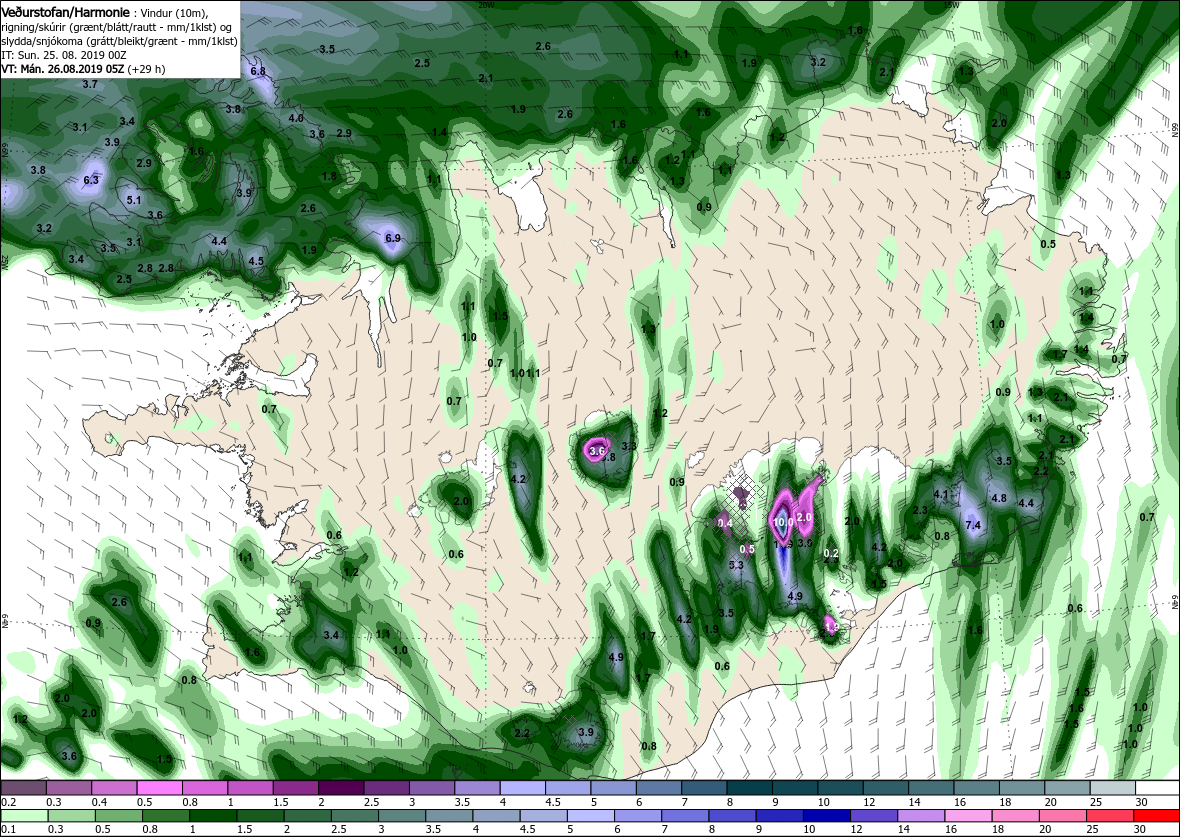This screenshot has width=1180, height=837.
Task: Click the VT: Mán. 26.08.2019 05Z line
Action: coord(62,69)
